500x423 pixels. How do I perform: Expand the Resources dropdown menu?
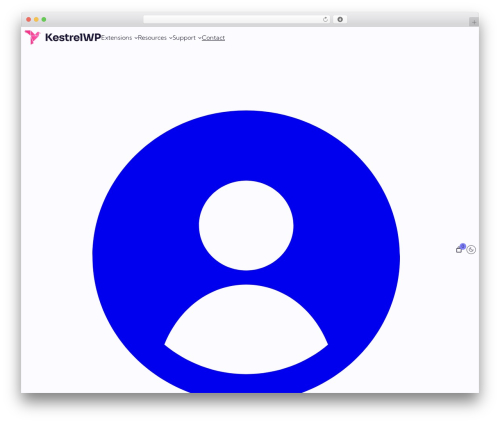tap(155, 38)
